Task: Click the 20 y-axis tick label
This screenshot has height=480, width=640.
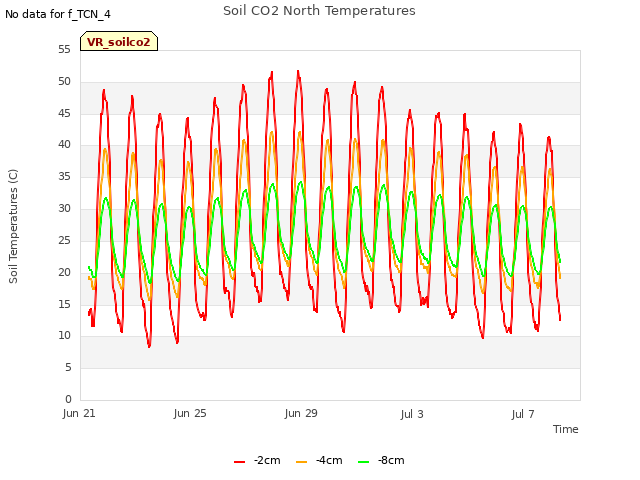Action: 64,272
